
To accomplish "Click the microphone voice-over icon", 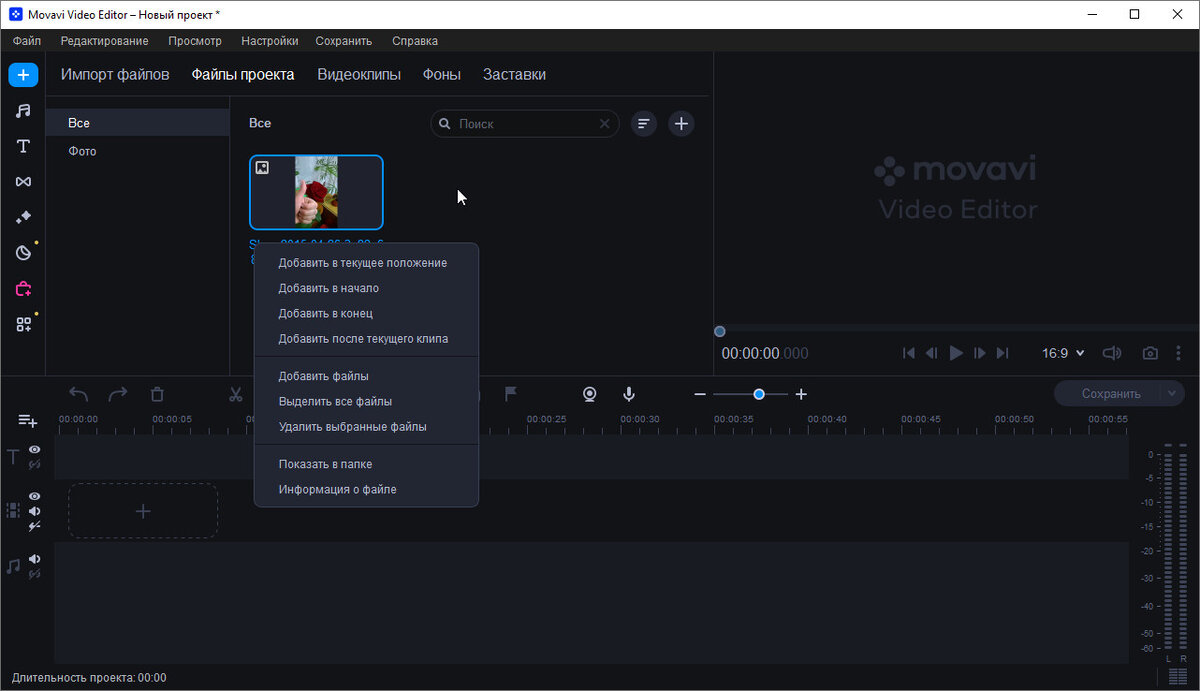I will (629, 394).
